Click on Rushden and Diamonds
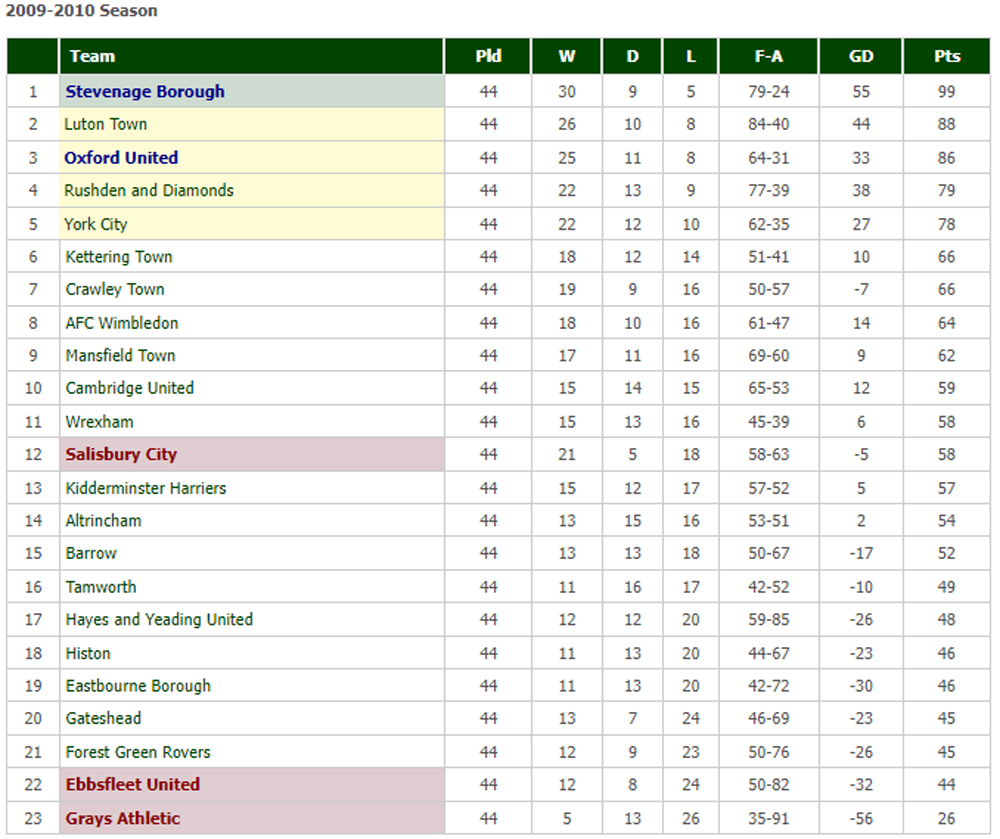This screenshot has height=839, width=1000. (149, 190)
